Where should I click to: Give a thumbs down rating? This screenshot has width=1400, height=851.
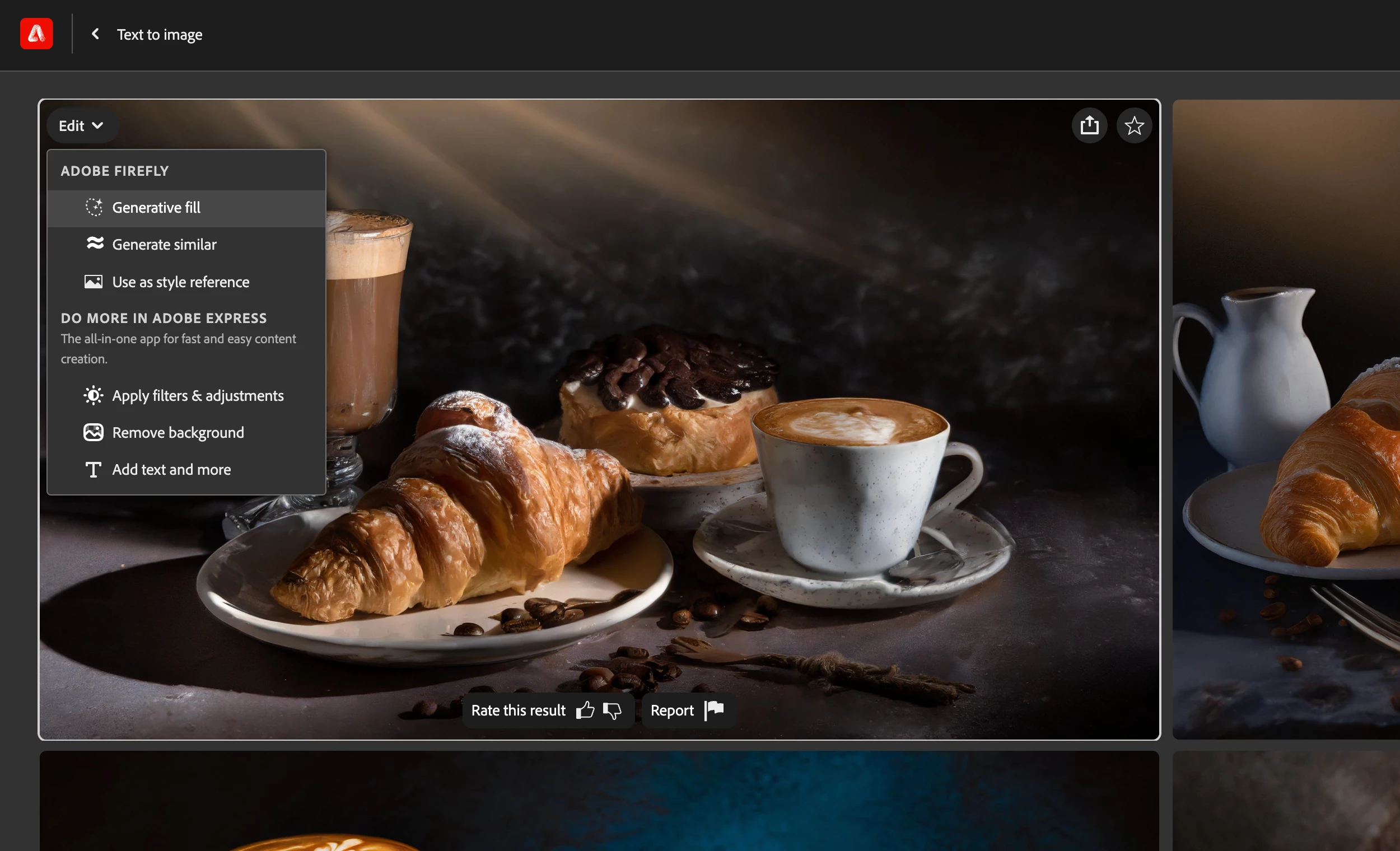click(x=612, y=710)
